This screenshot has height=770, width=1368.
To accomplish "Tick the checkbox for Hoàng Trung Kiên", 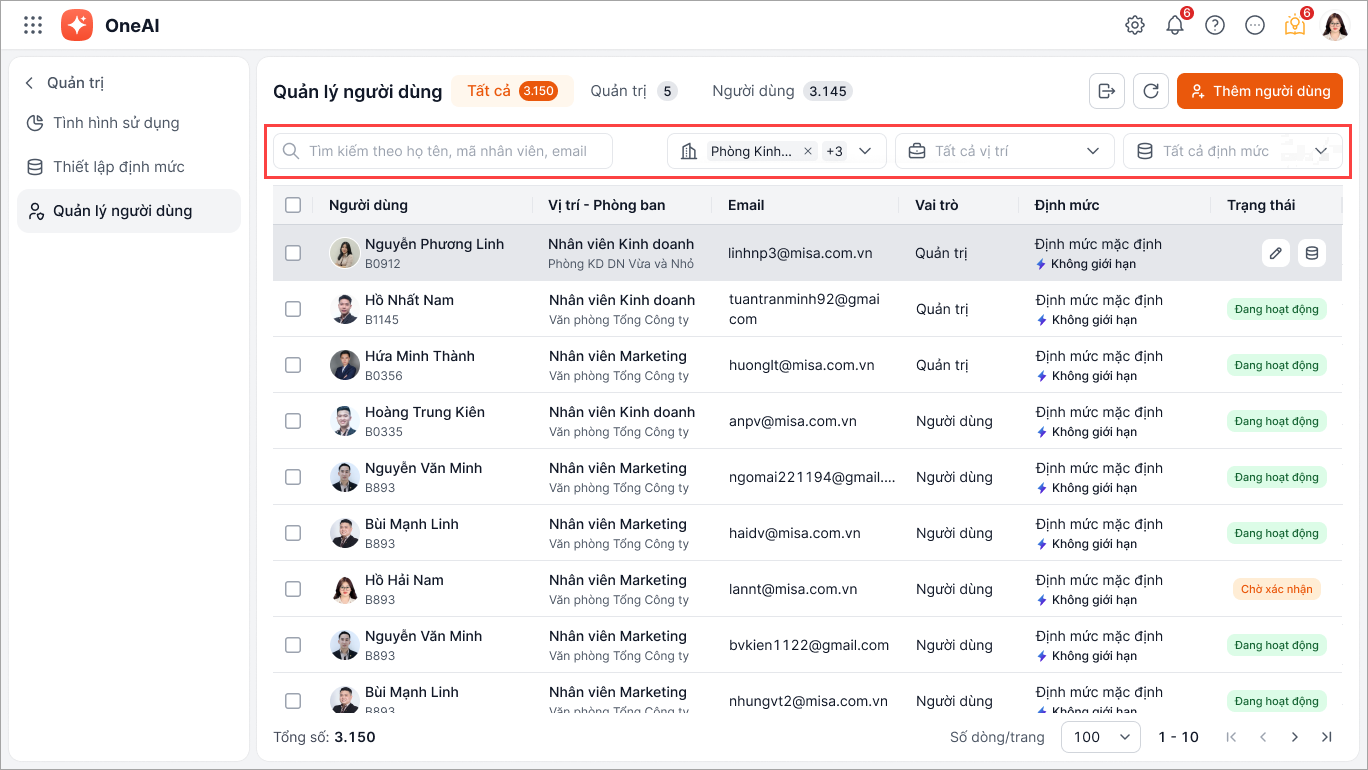I will coord(293,421).
